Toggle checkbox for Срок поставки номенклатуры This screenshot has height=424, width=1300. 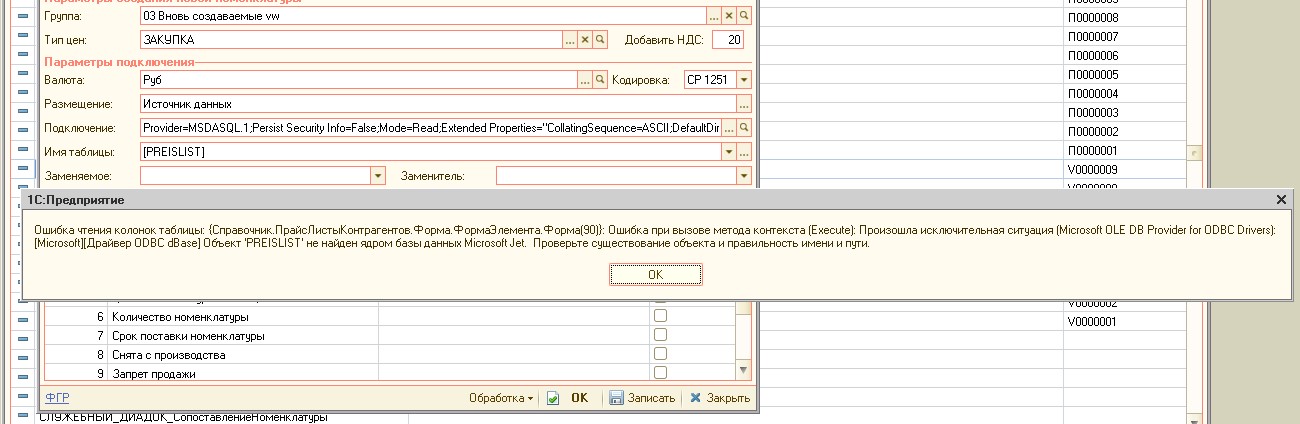660,335
